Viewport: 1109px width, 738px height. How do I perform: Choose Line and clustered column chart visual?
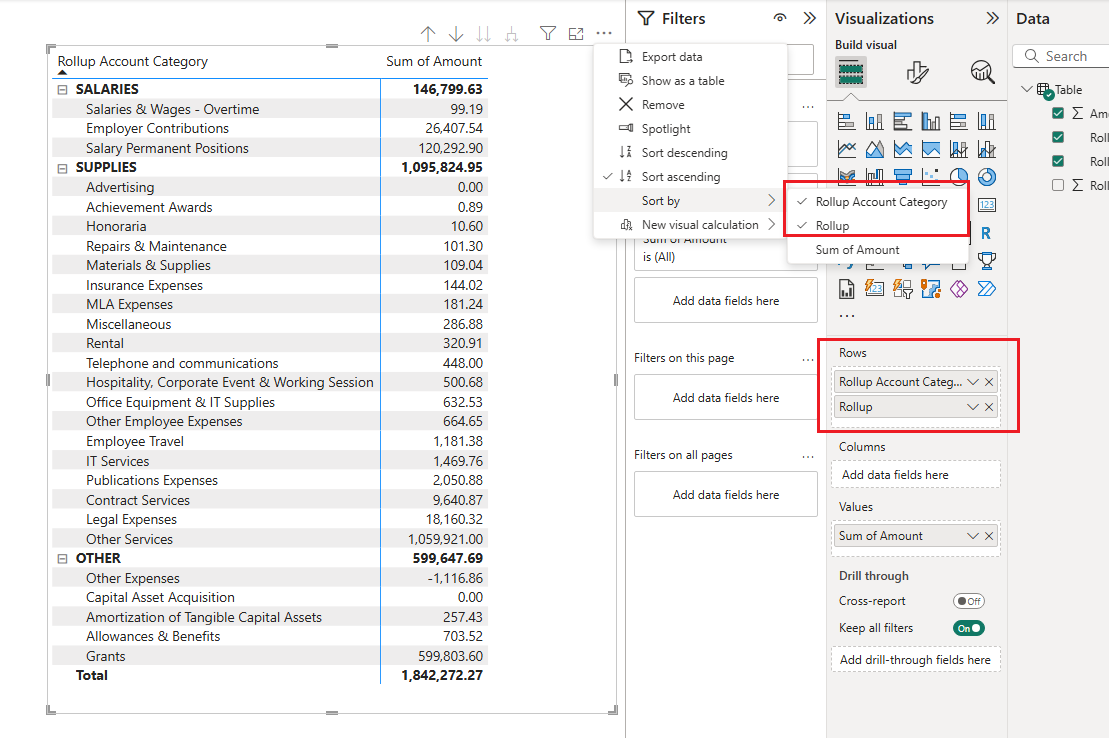click(x=987, y=149)
